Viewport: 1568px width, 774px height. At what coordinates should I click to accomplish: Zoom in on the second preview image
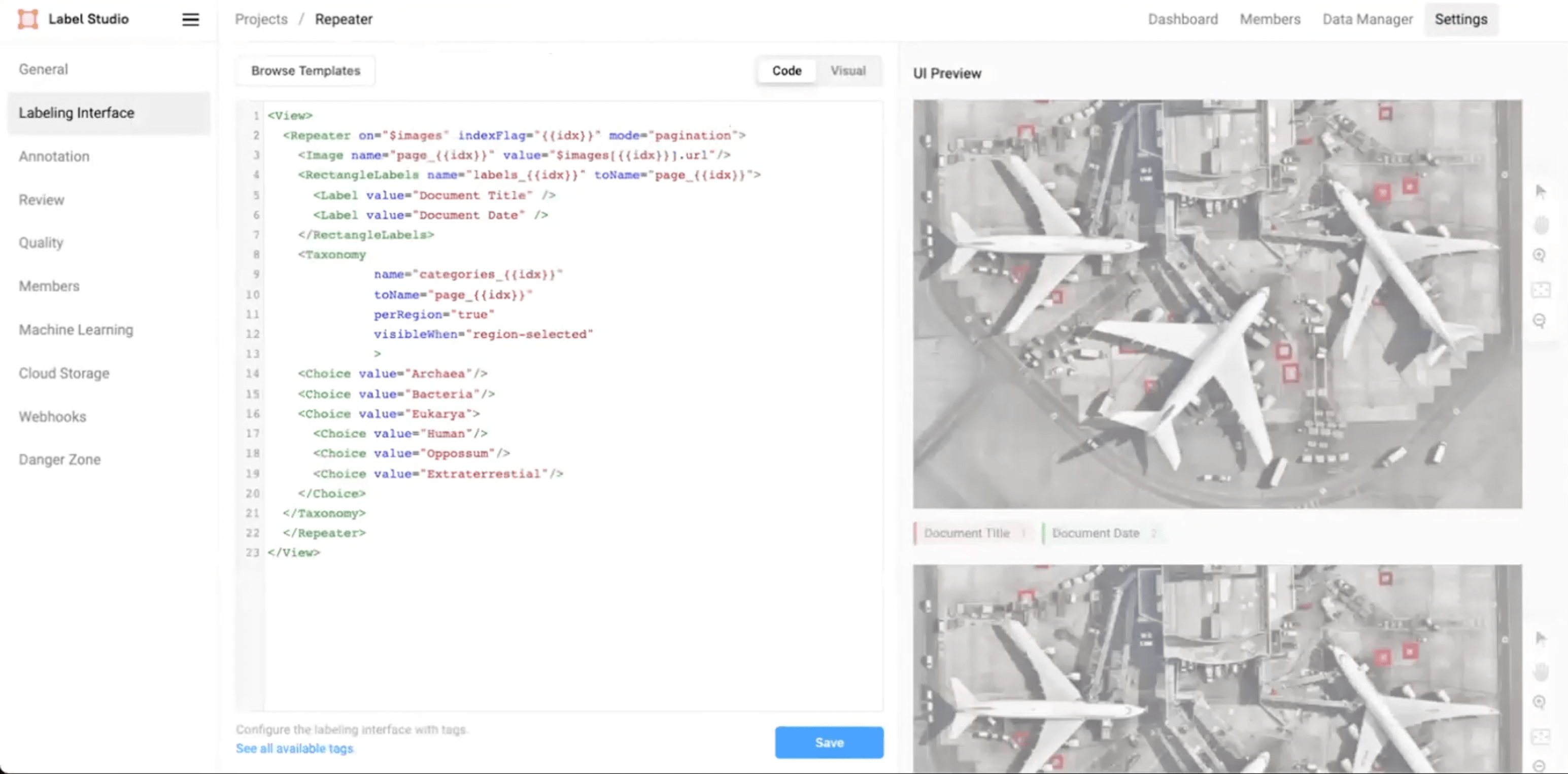(x=1540, y=702)
